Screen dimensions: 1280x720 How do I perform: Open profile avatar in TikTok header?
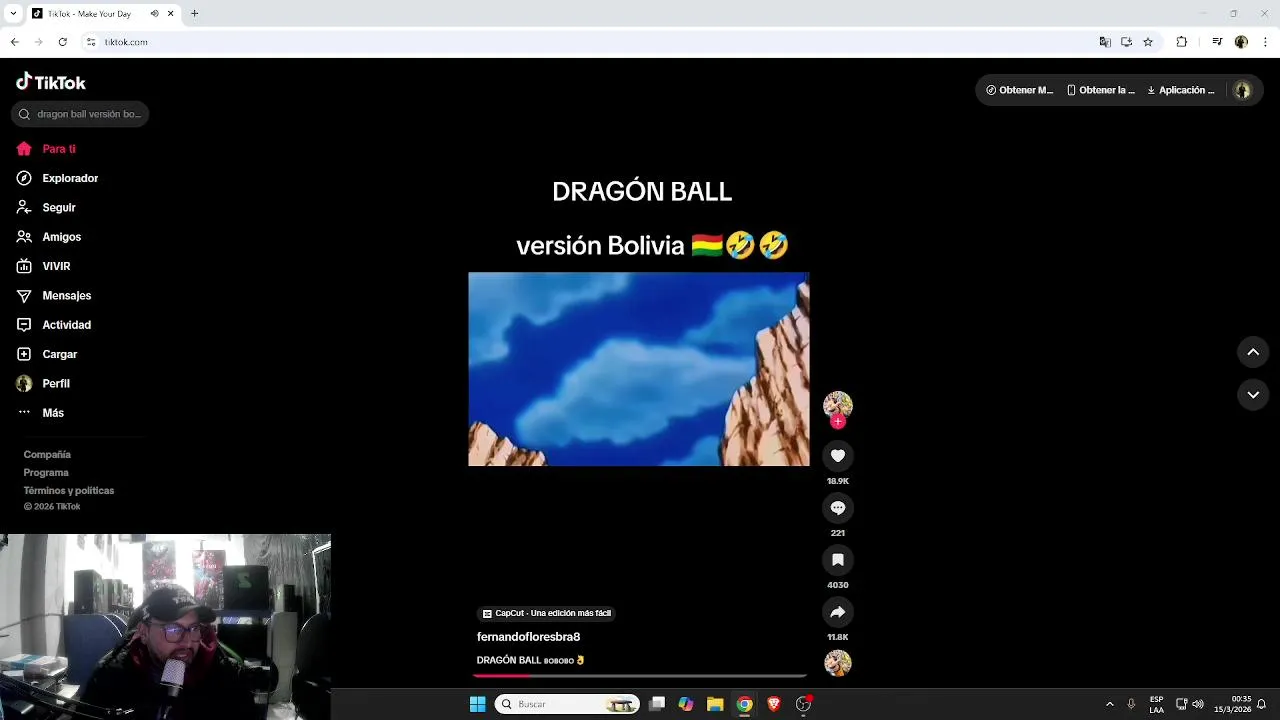coord(1243,90)
